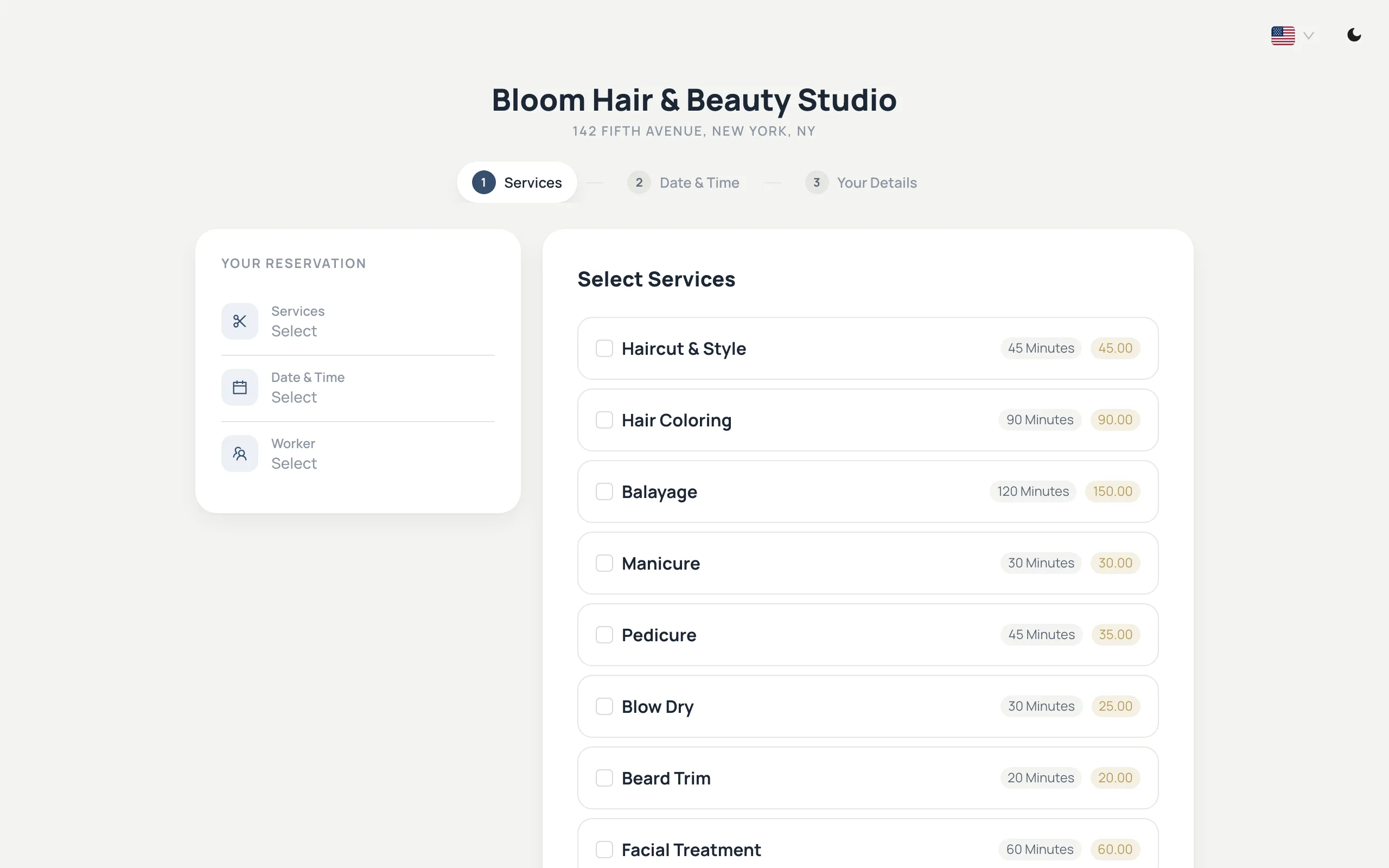Image resolution: width=1389 pixels, height=868 pixels.
Task: Click the 150.00 Balayage price badge
Action: (1112, 492)
